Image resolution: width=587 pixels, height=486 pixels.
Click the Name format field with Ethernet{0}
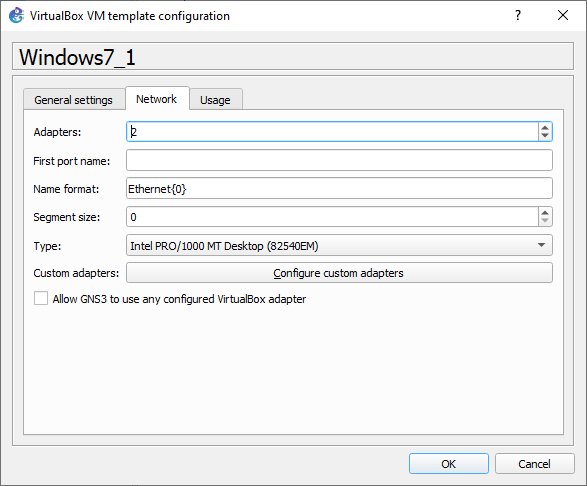[x=339, y=188]
